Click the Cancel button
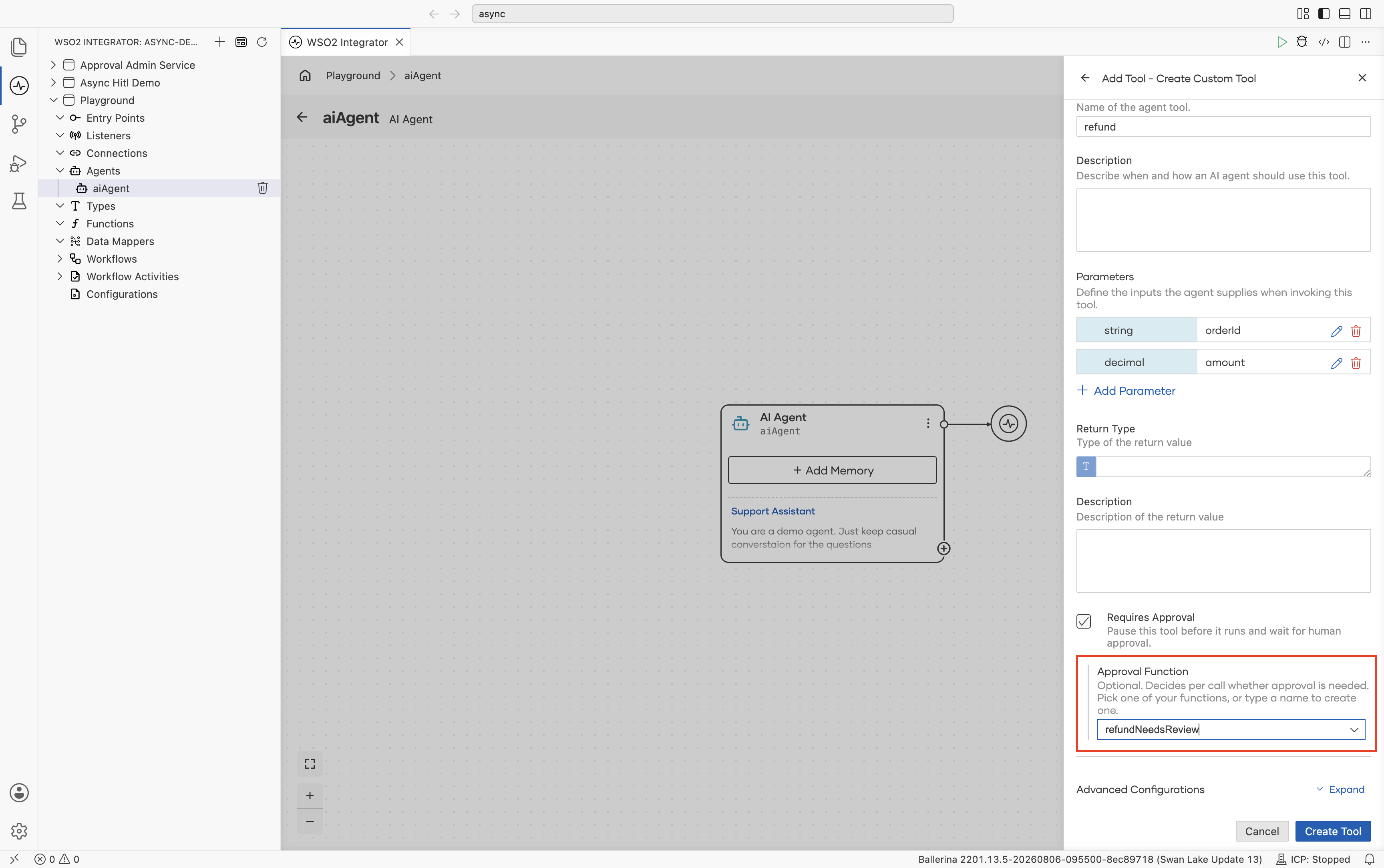This screenshot has width=1384, height=868. 1262,831
